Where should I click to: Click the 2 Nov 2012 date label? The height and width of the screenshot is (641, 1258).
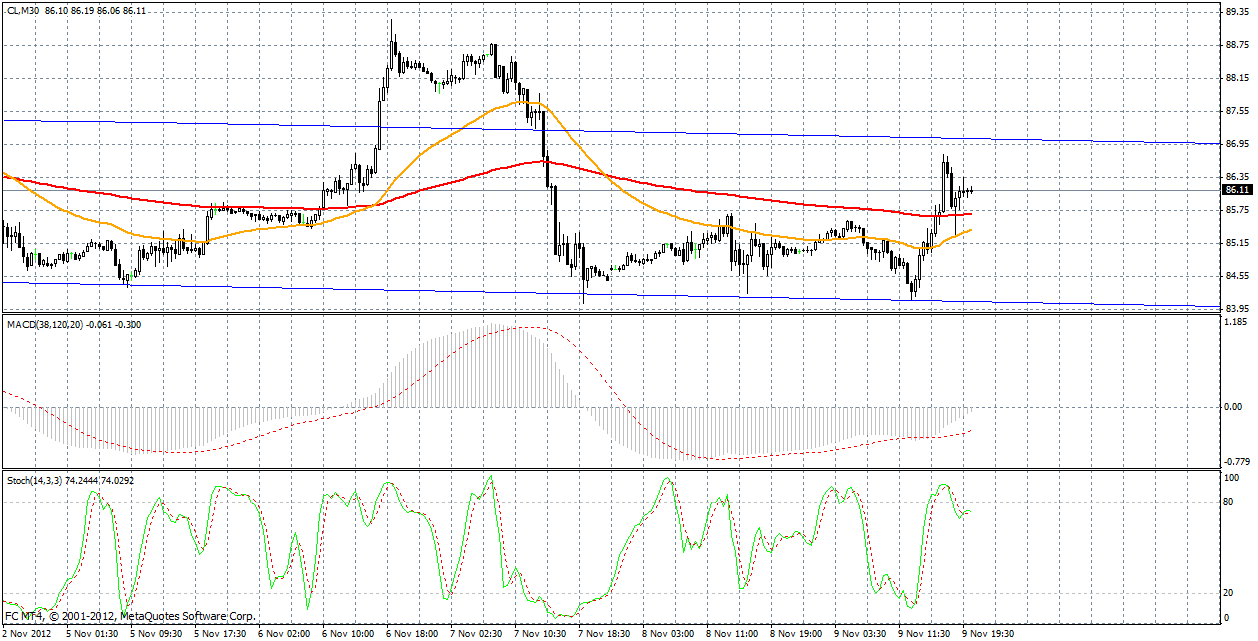[x=26, y=634]
